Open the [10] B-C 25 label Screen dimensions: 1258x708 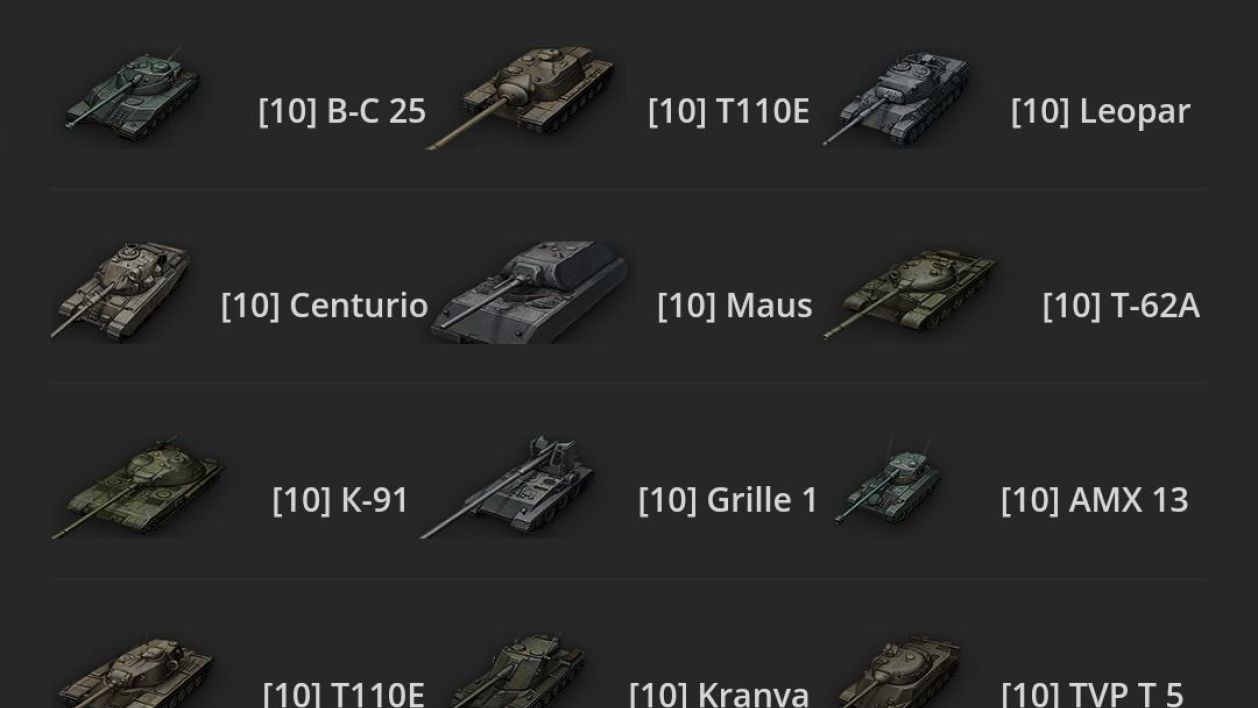(x=342, y=111)
